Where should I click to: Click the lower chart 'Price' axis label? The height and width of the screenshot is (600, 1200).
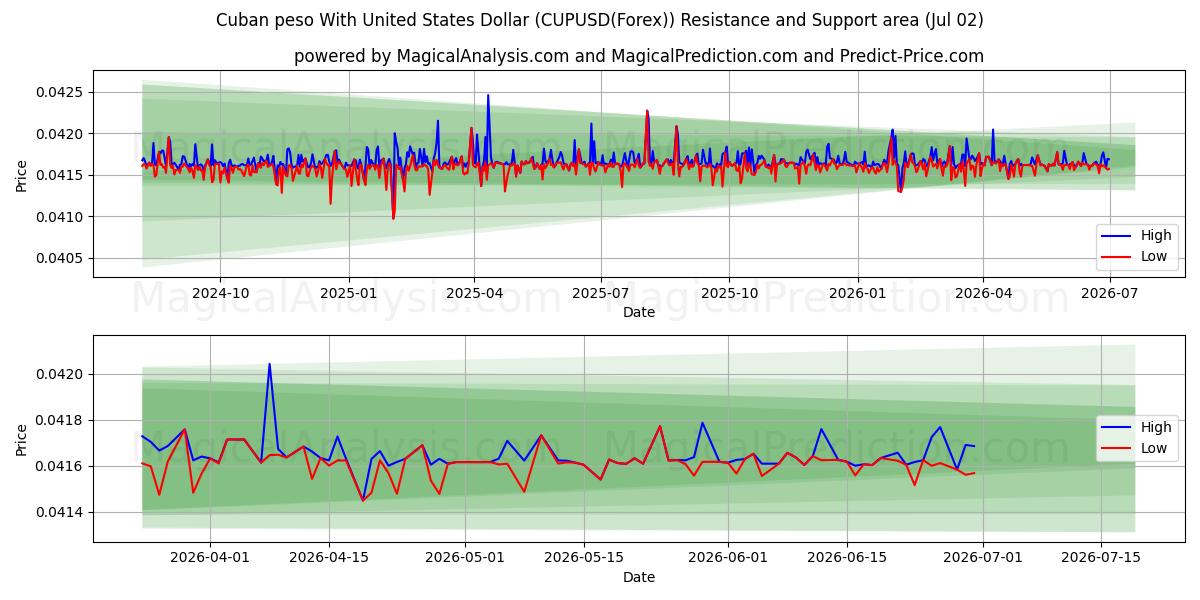click(22, 438)
